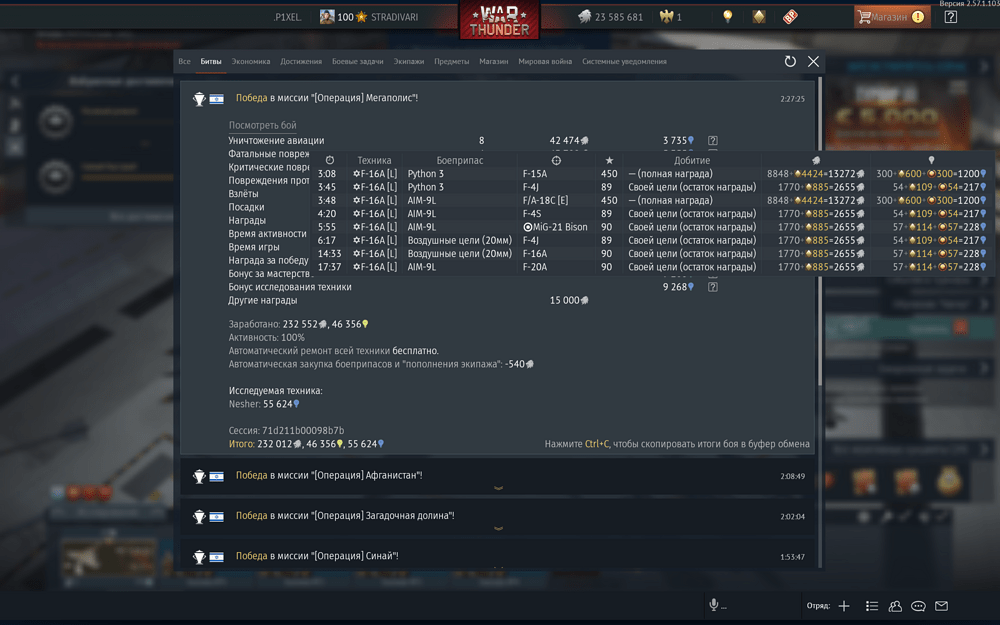Click the light bulb icon in top bar

tap(728, 17)
